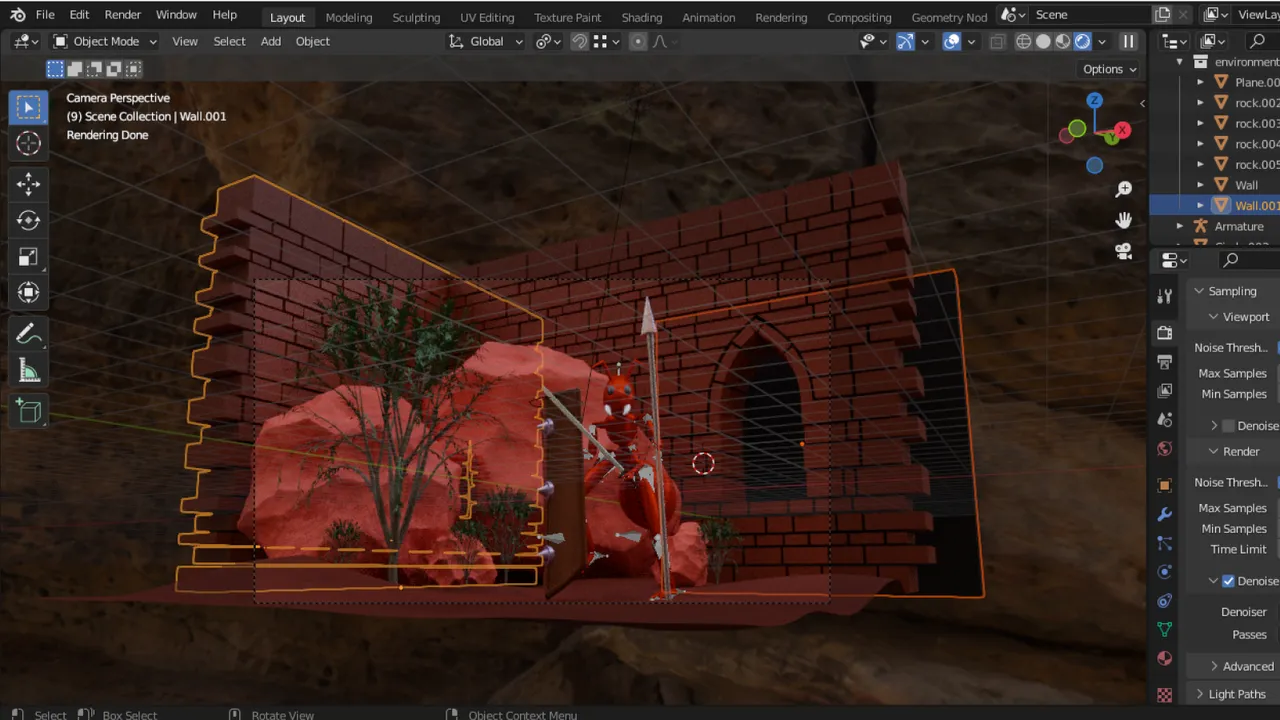Open the Object properties tab
The height and width of the screenshot is (720, 1280).
pos(1164,485)
